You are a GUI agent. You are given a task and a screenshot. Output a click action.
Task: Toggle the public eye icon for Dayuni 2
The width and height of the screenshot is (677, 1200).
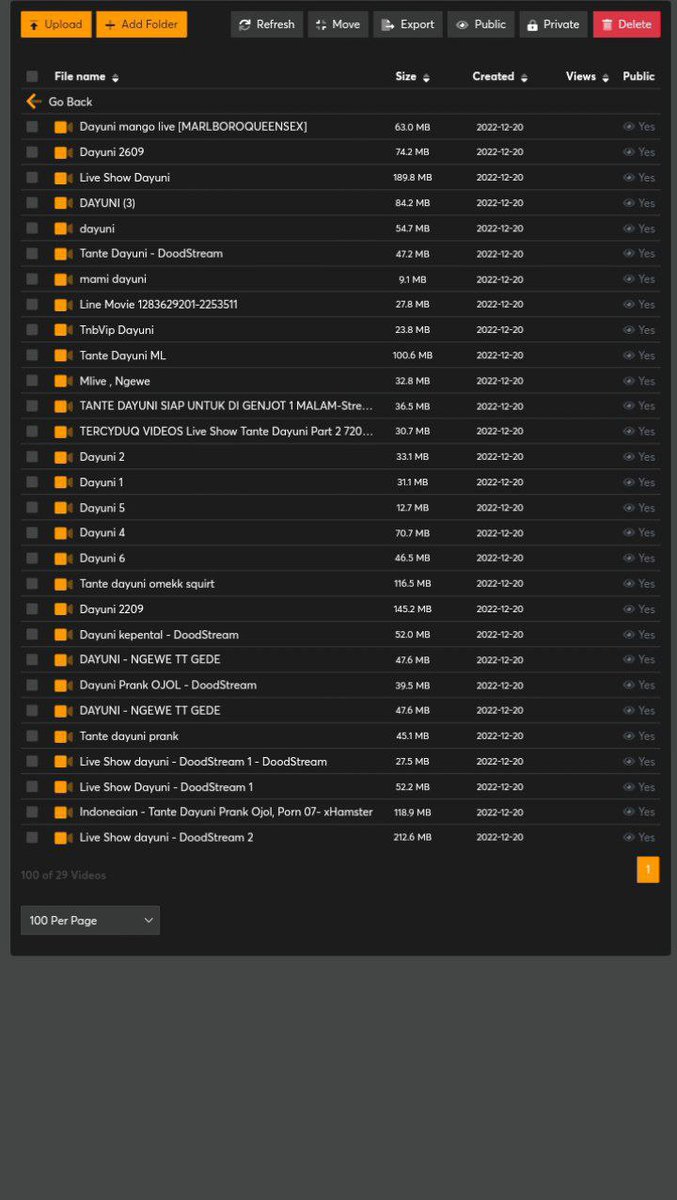(x=629, y=457)
